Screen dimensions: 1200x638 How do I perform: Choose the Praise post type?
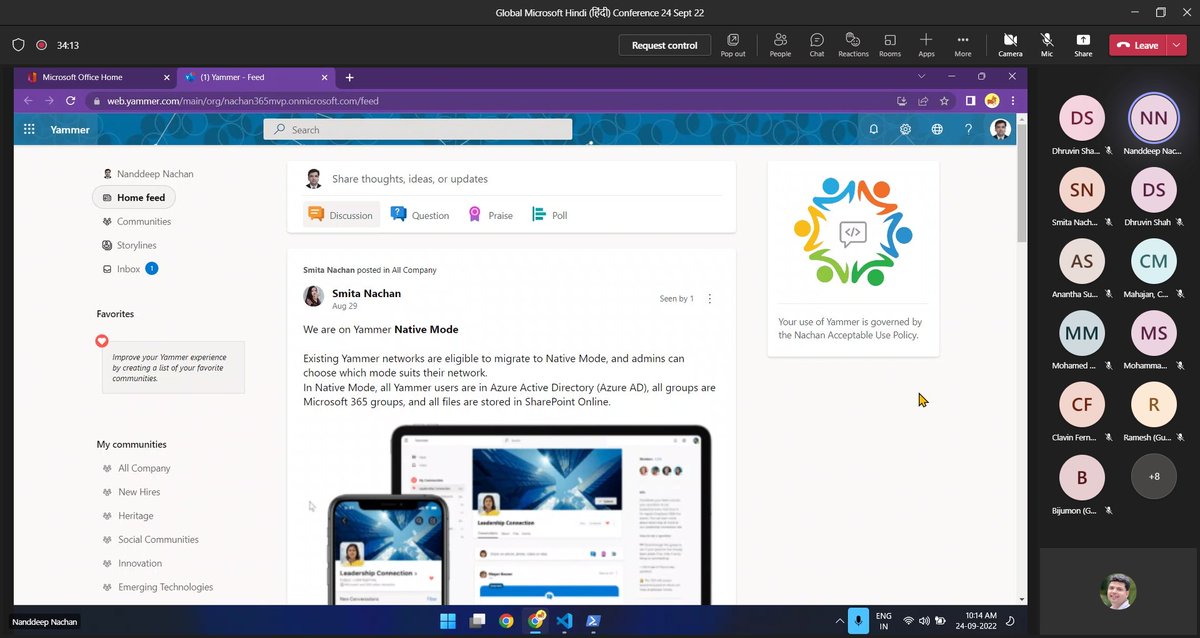coord(491,215)
